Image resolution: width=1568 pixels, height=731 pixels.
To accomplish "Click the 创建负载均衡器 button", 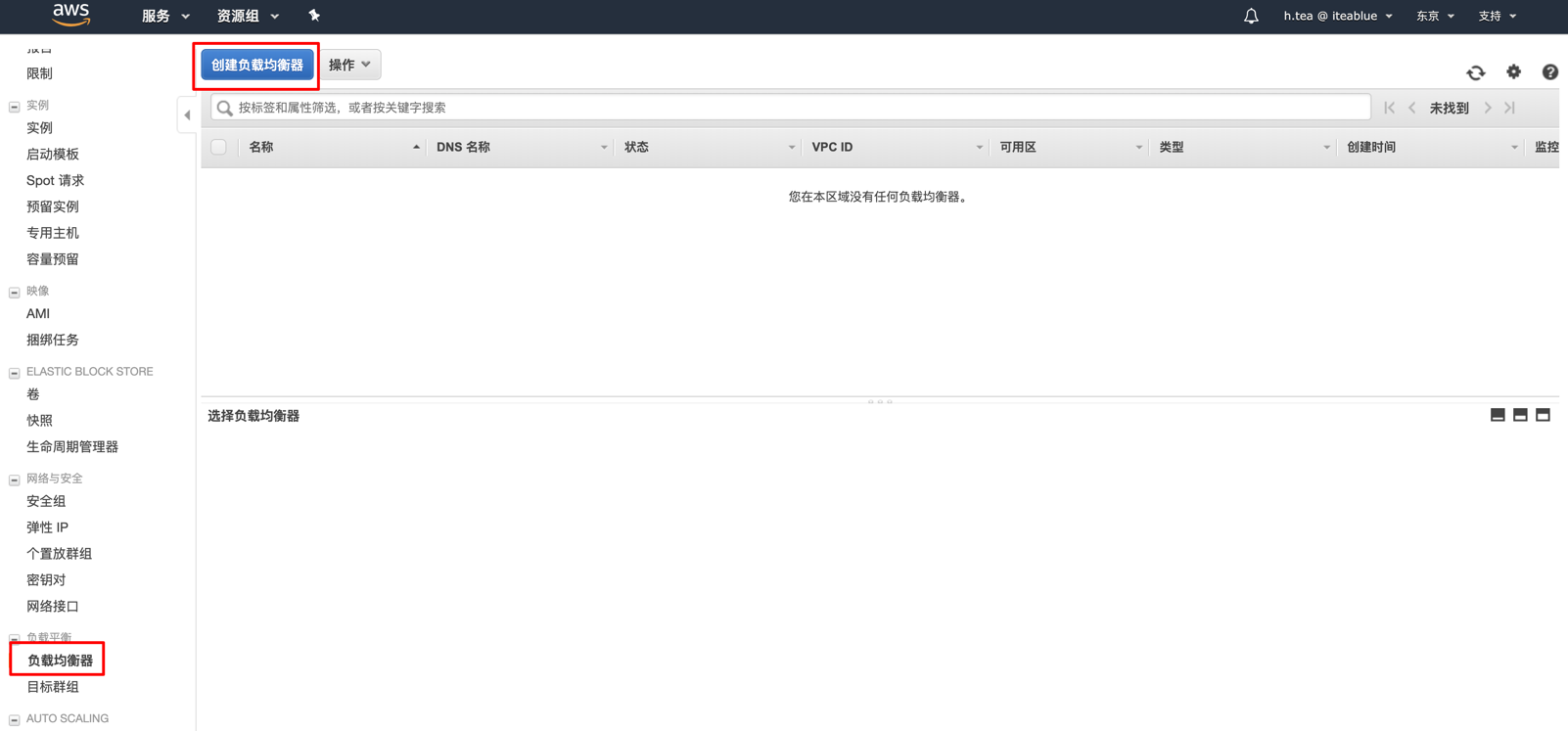I will pos(257,65).
